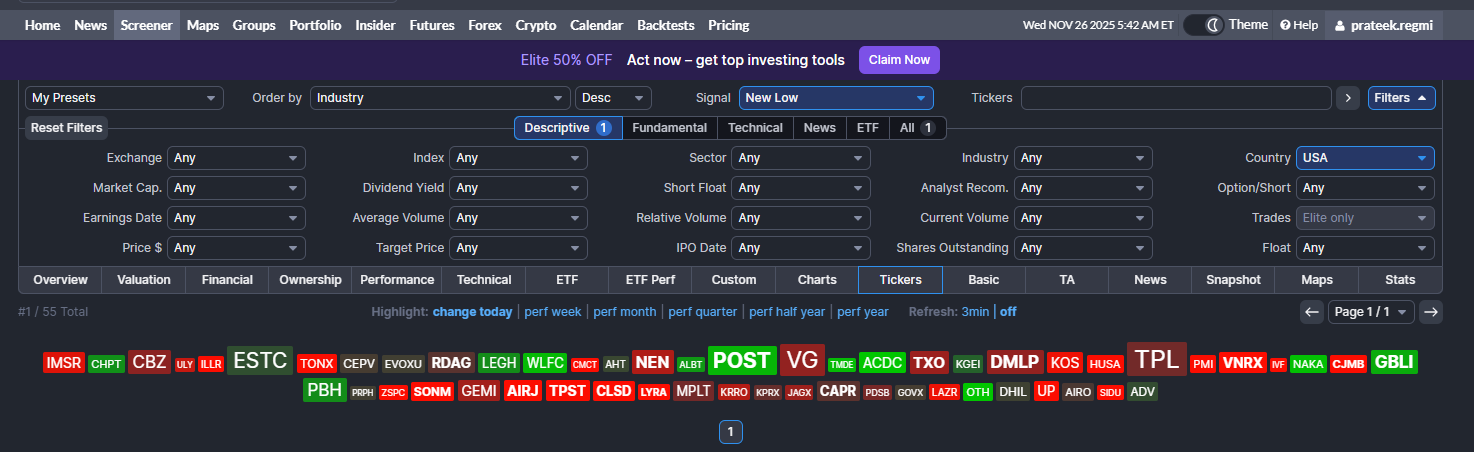Open prateek.regmi user account menu
The image size is (1474, 452).
pyautogui.click(x=1384, y=25)
